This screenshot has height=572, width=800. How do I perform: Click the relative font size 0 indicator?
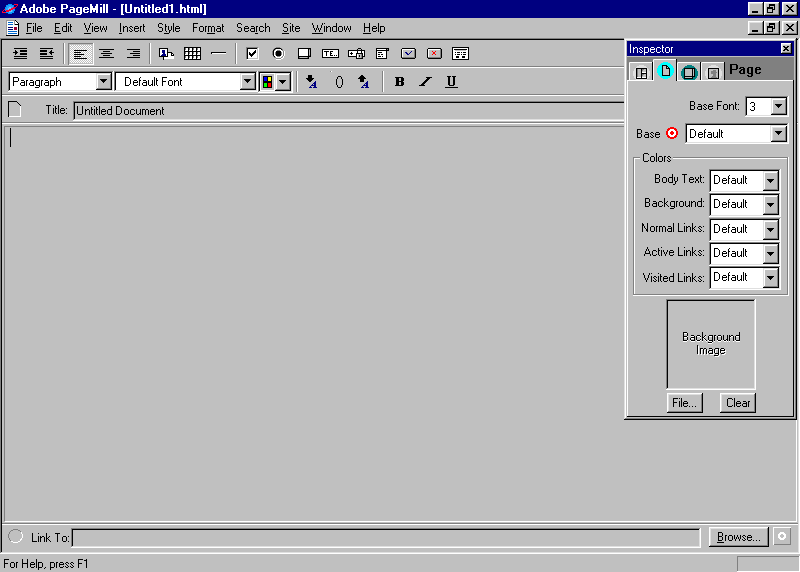pos(339,82)
